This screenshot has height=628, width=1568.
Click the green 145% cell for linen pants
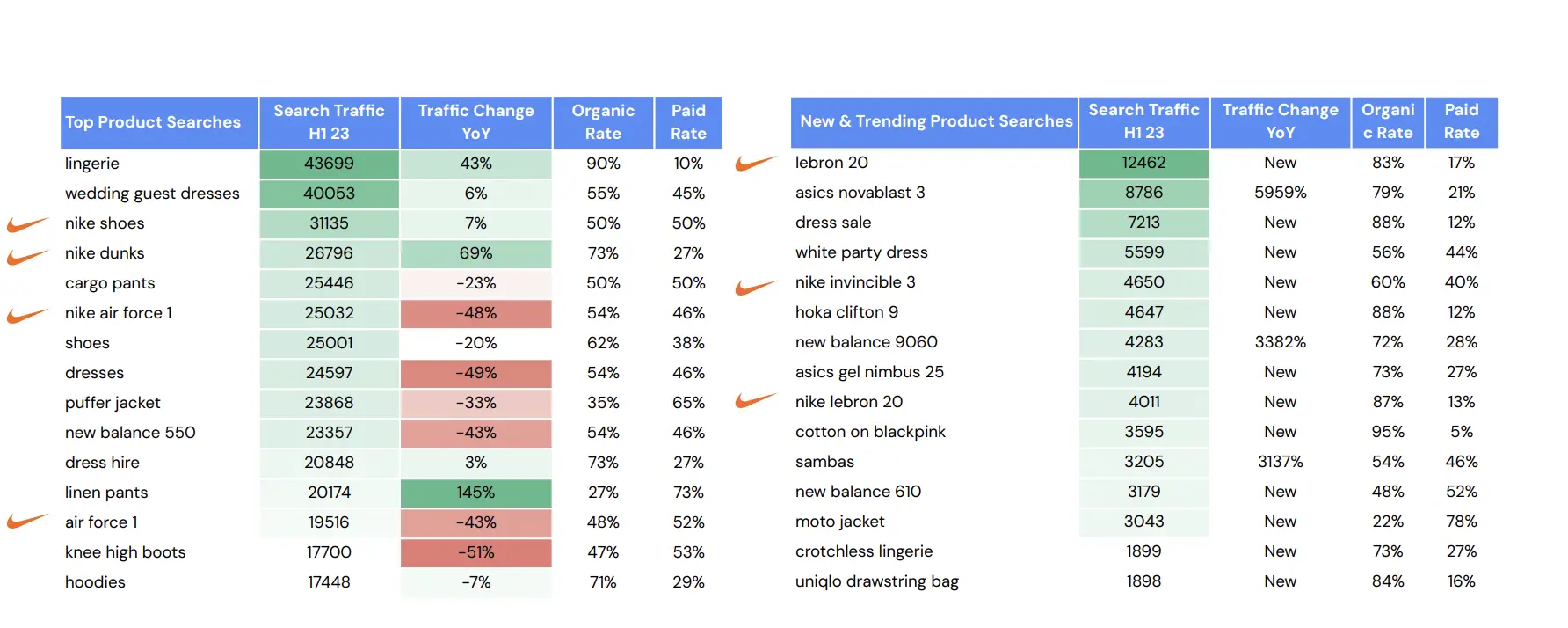pos(475,493)
